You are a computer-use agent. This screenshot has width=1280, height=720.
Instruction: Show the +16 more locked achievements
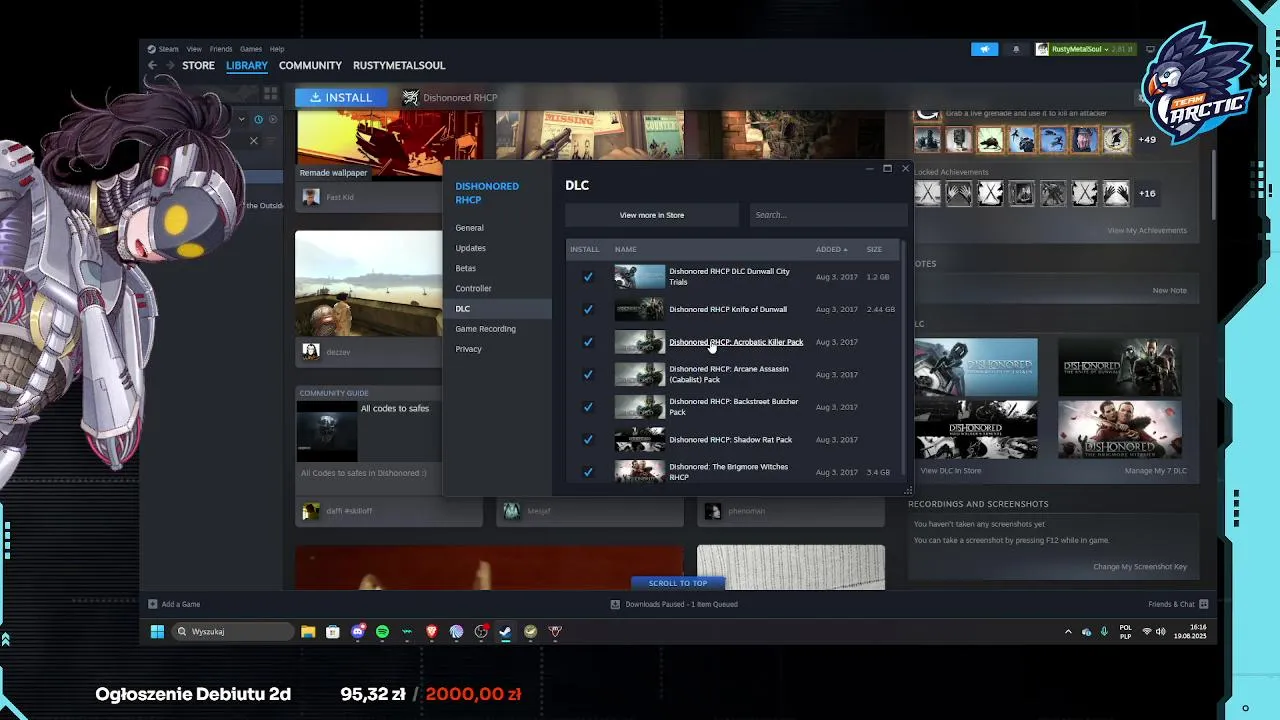pos(1147,193)
